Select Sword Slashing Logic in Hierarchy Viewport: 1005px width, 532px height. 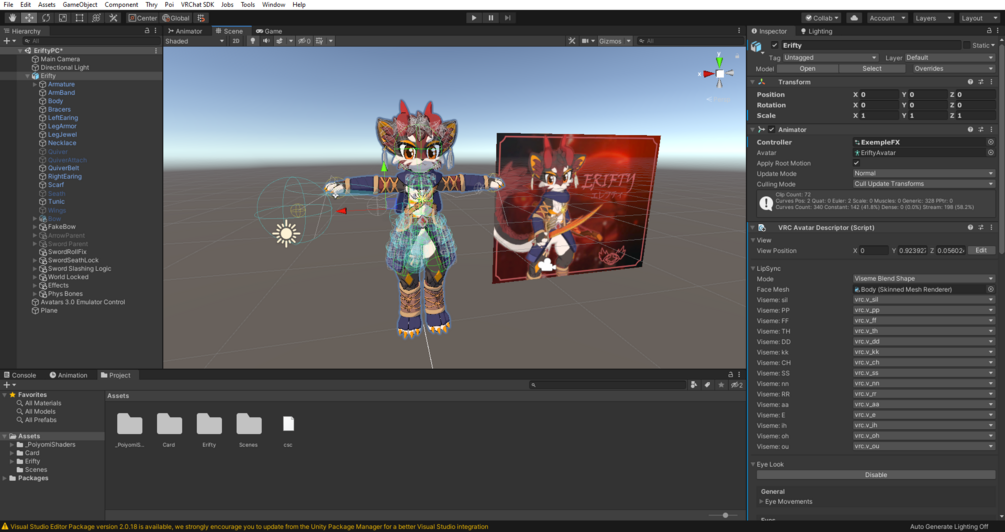pyautogui.click(x=79, y=269)
